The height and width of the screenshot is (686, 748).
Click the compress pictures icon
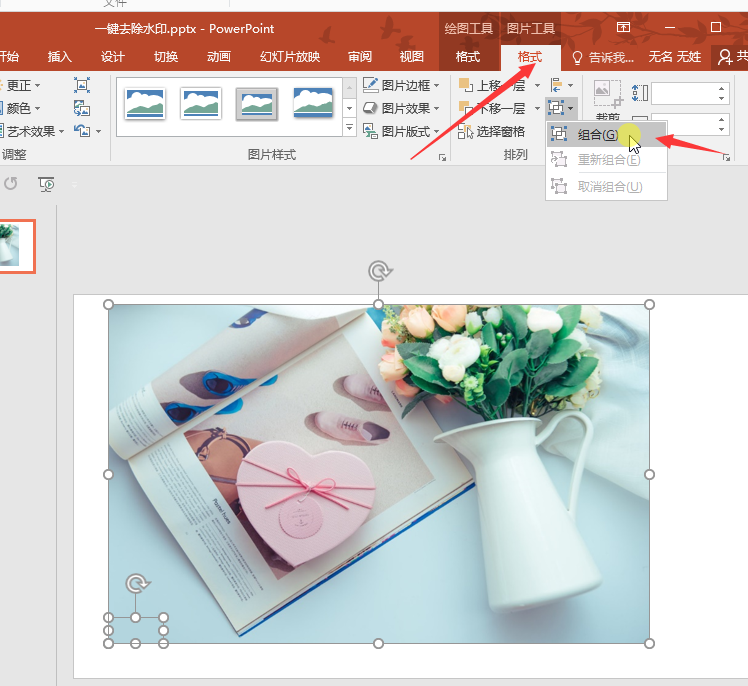[x=82, y=85]
